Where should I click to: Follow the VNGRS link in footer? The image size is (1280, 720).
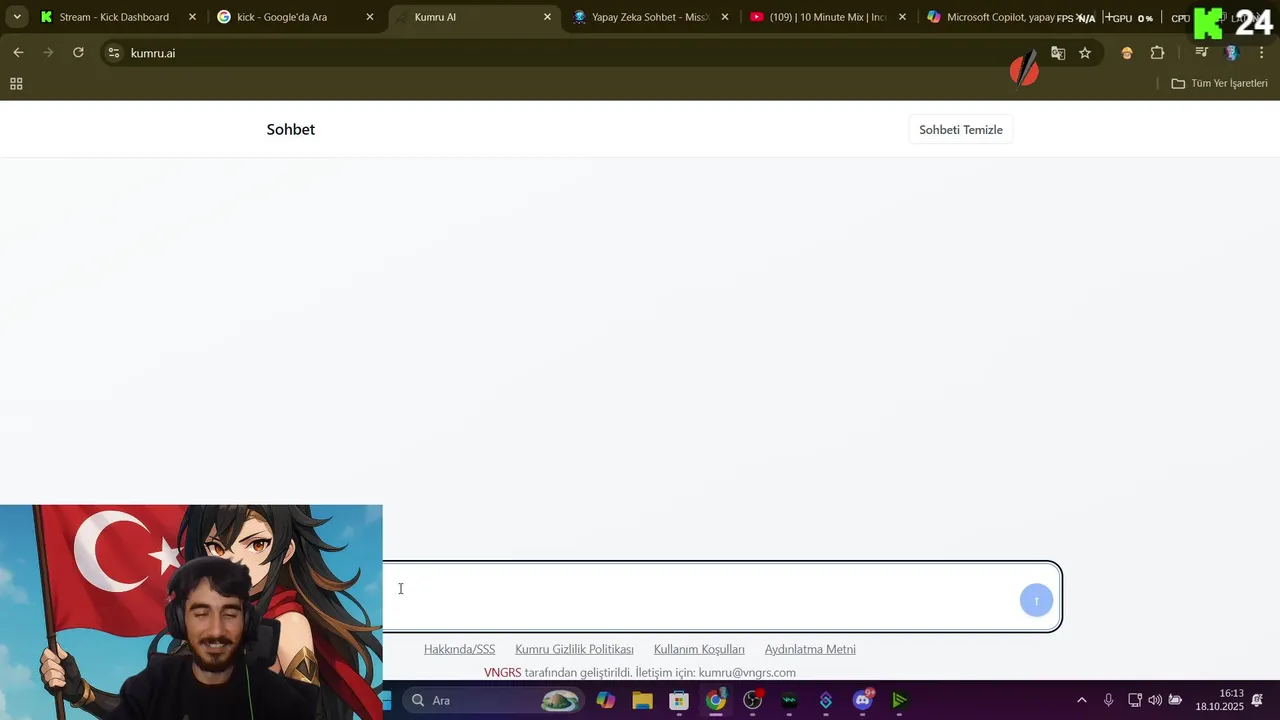pos(502,673)
